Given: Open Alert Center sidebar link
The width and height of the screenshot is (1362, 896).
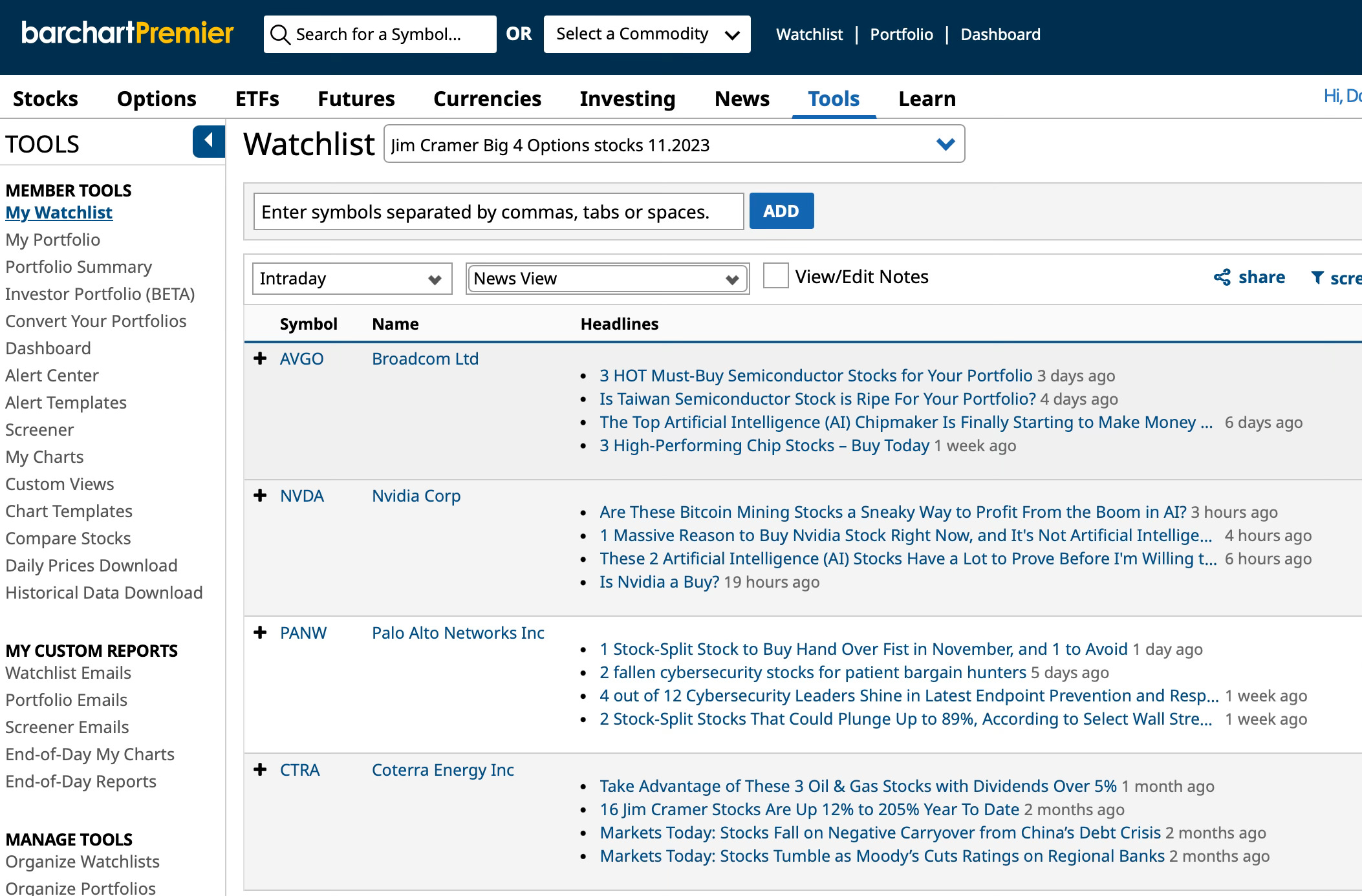Looking at the screenshot, I should click(x=52, y=376).
